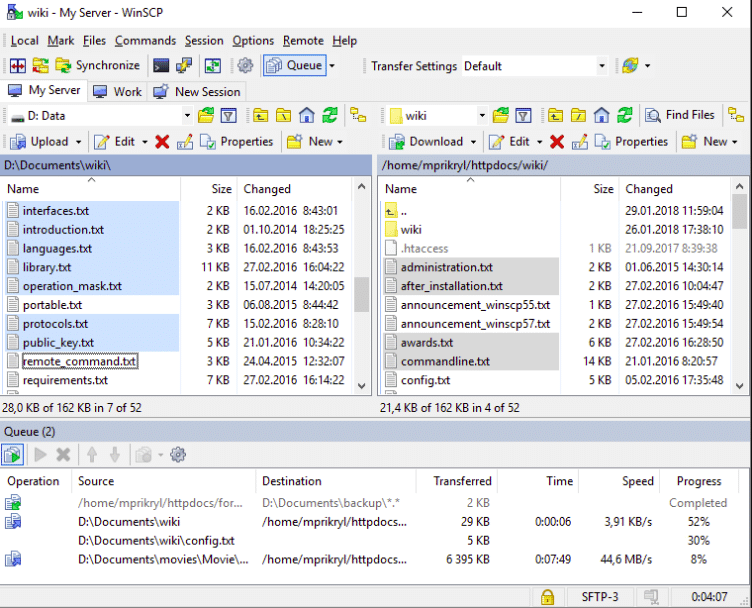Open queue preferences gear icon
Viewport: 752px width, 608px height.
point(177,455)
